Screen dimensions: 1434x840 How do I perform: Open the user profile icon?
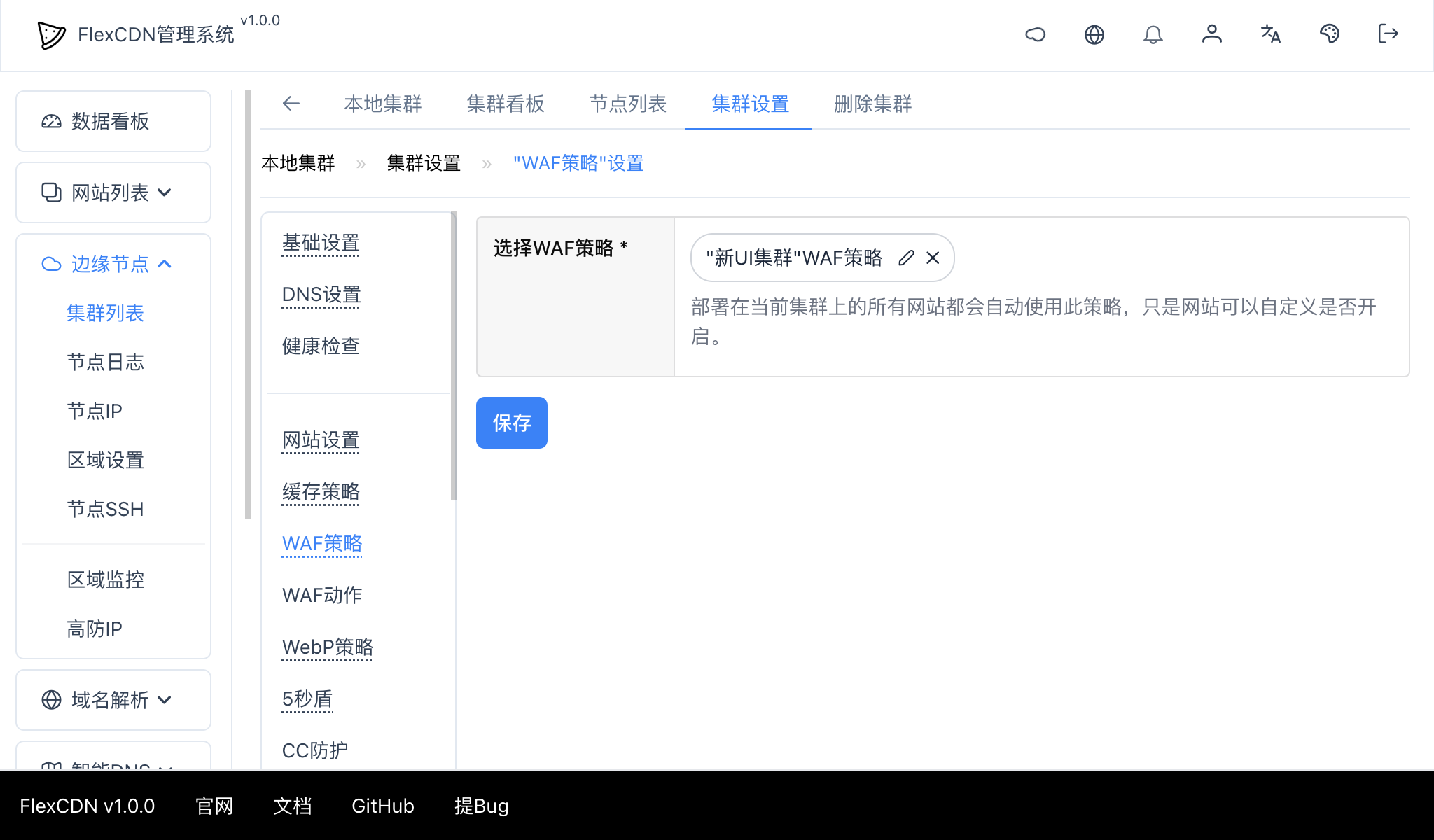tap(1212, 34)
